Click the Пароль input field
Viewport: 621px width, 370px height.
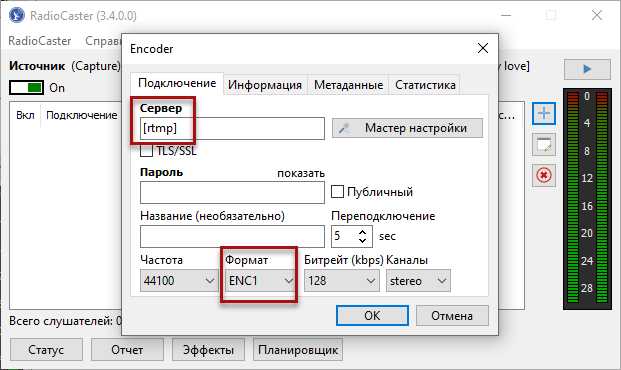pos(232,193)
